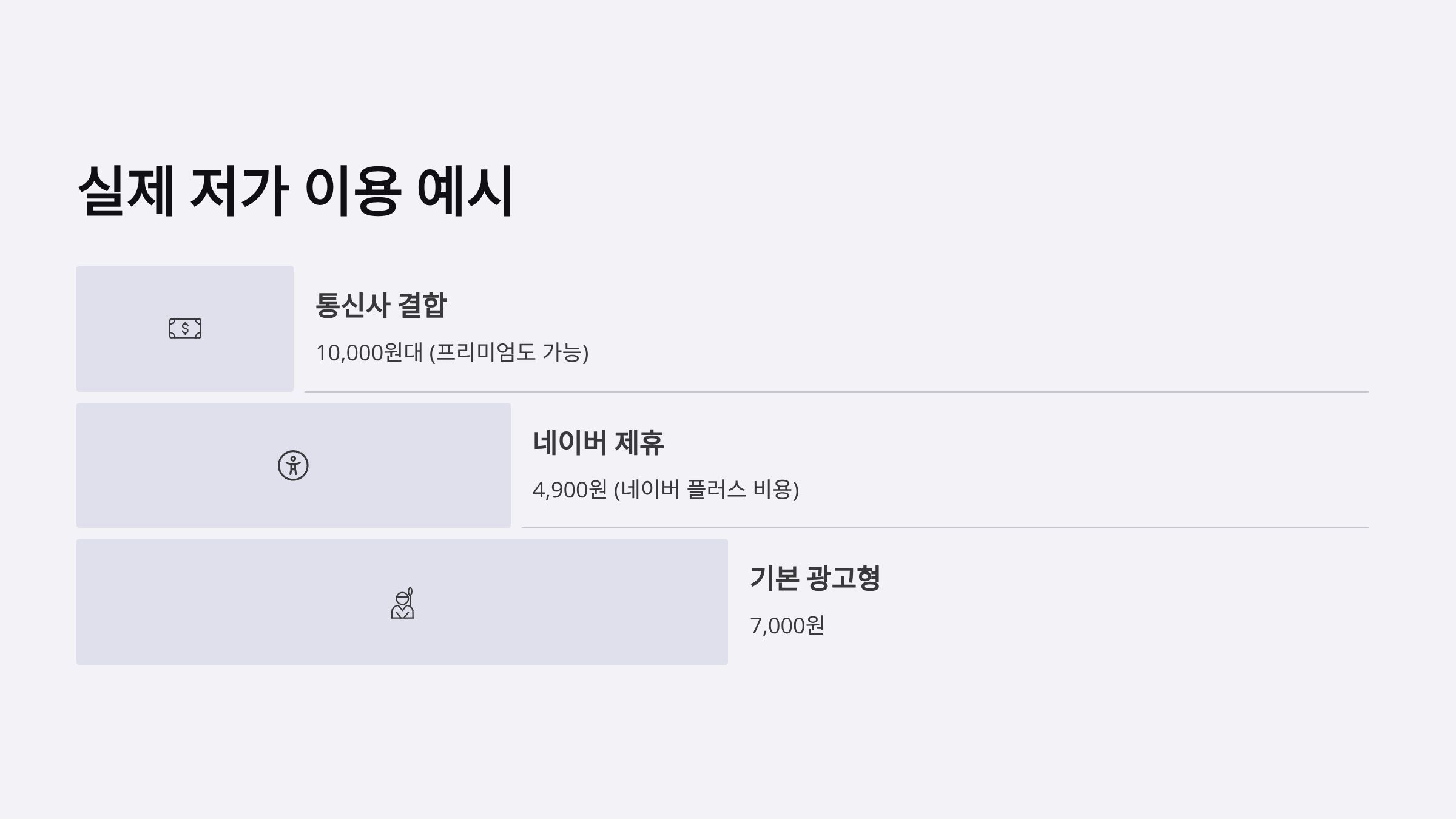Screen dimensions: 1456x819
Task: Select the 기본 광고형 heading
Action: [815, 578]
